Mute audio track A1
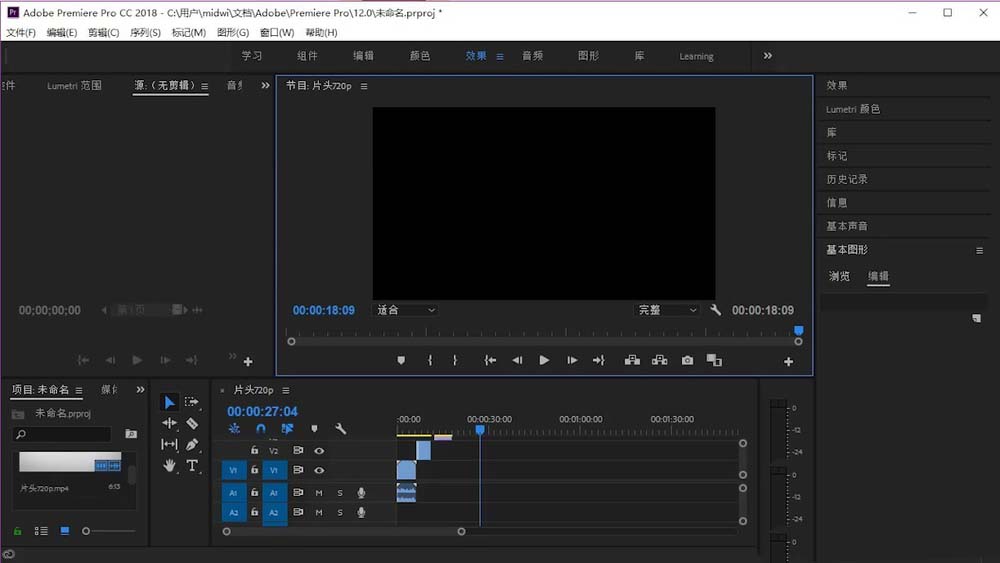The height and width of the screenshot is (563, 1000). pyautogui.click(x=319, y=492)
